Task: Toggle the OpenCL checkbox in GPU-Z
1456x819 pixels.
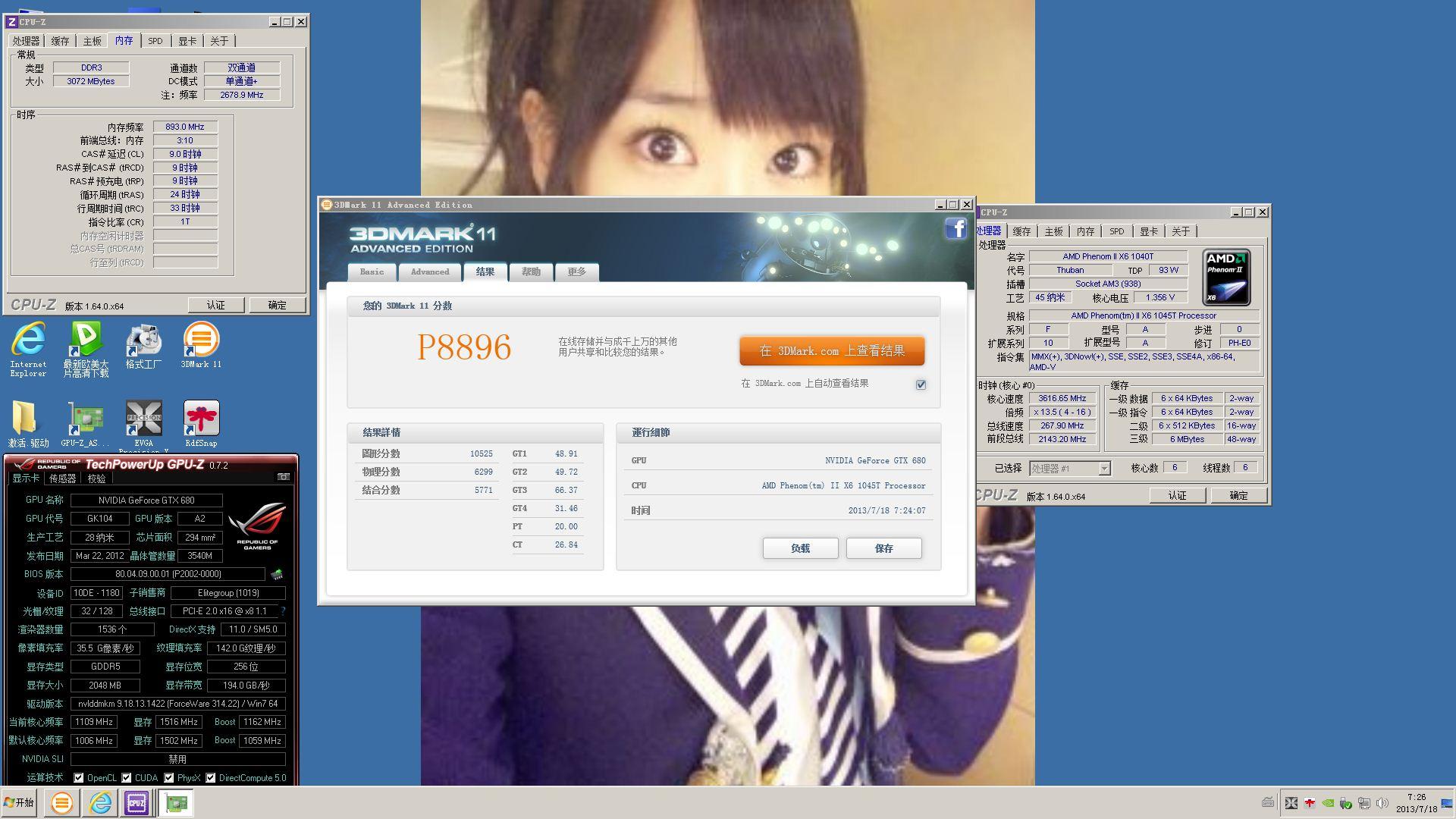Action: (x=79, y=777)
